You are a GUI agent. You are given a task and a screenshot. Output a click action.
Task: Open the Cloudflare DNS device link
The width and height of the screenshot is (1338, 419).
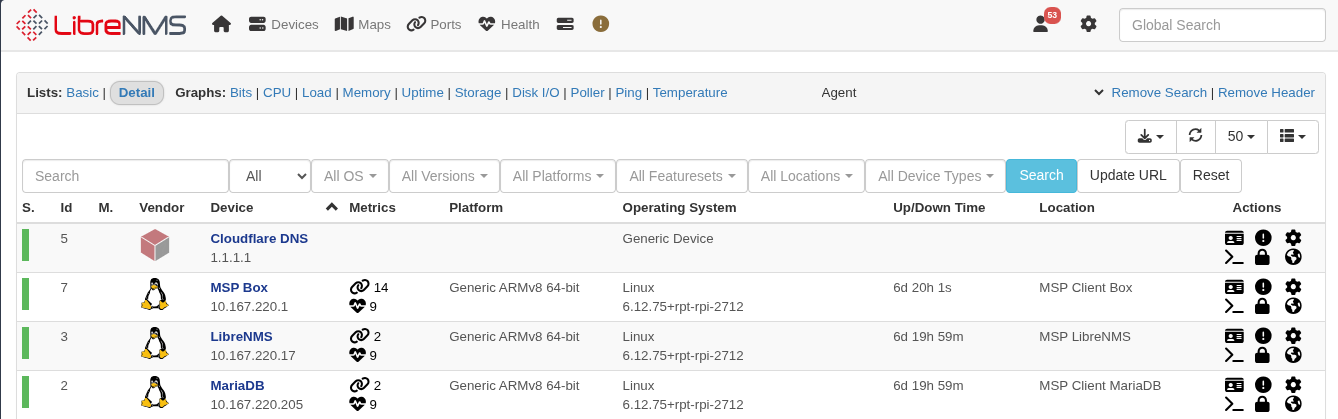tap(259, 238)
